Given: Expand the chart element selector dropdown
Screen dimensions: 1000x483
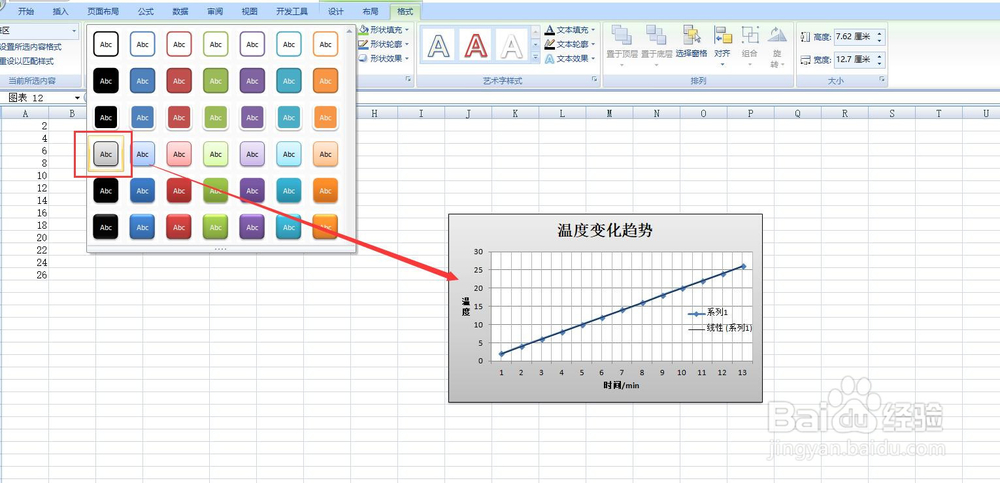Looking at the screenshot, I should (74, 31).
